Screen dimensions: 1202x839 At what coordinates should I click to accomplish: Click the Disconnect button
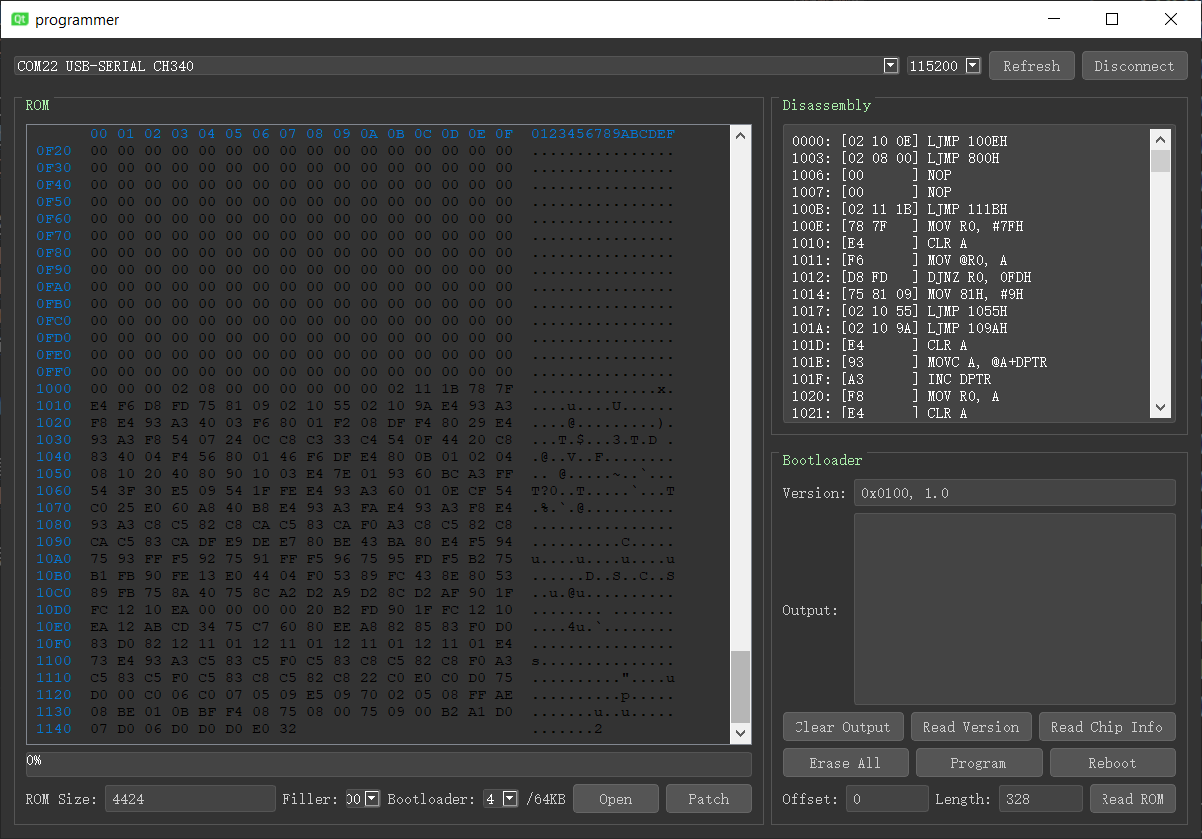1134,66
